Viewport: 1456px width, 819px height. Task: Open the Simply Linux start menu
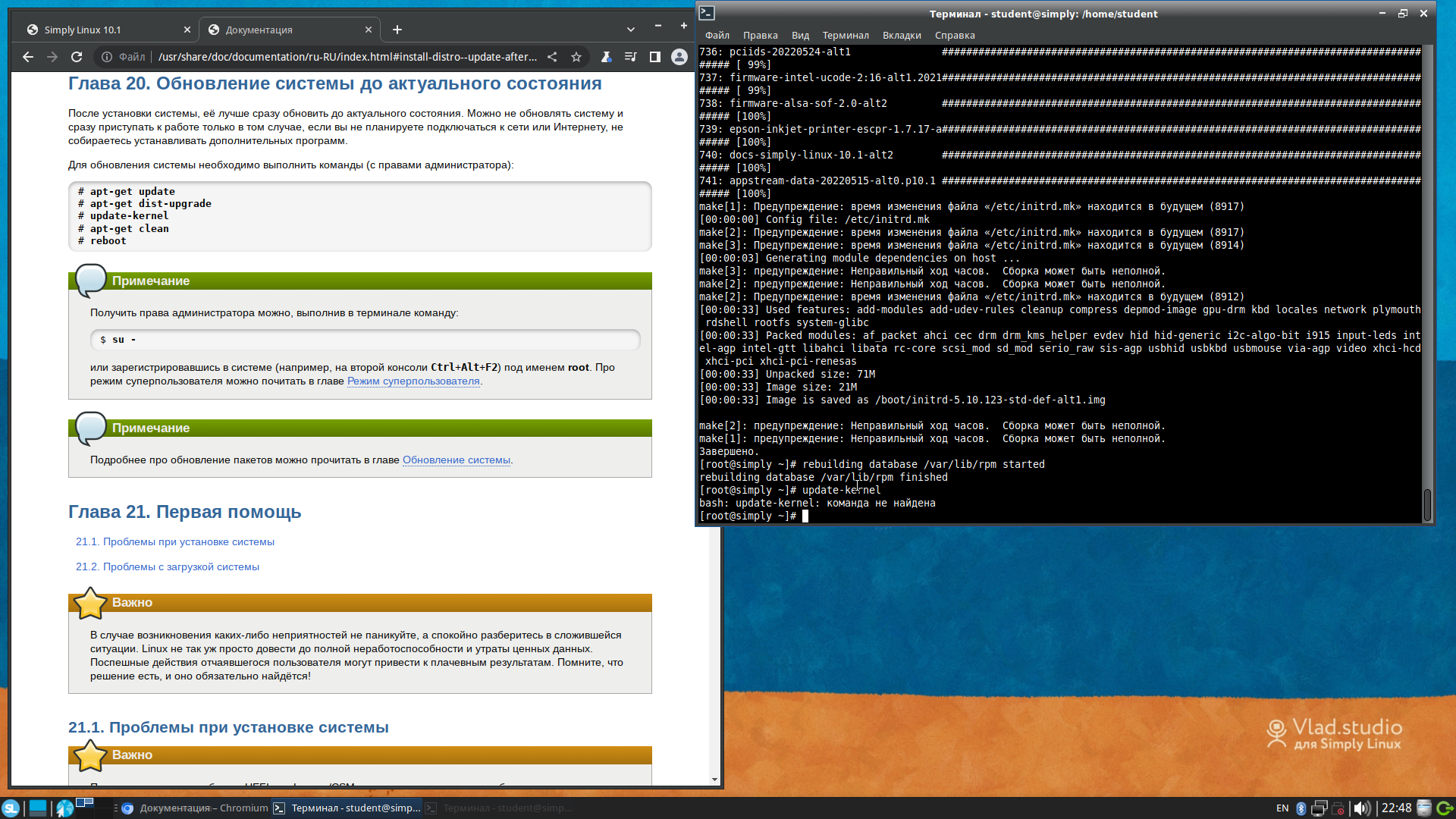click(11, 808)
